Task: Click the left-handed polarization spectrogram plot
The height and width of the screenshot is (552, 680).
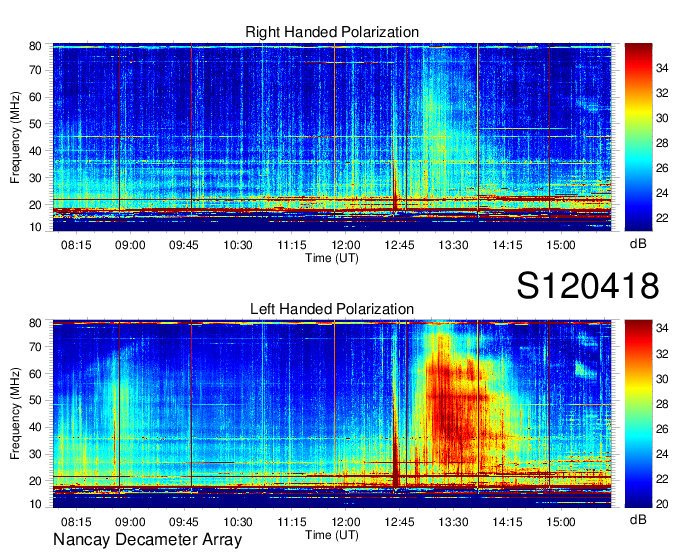Action: [332, 414]
